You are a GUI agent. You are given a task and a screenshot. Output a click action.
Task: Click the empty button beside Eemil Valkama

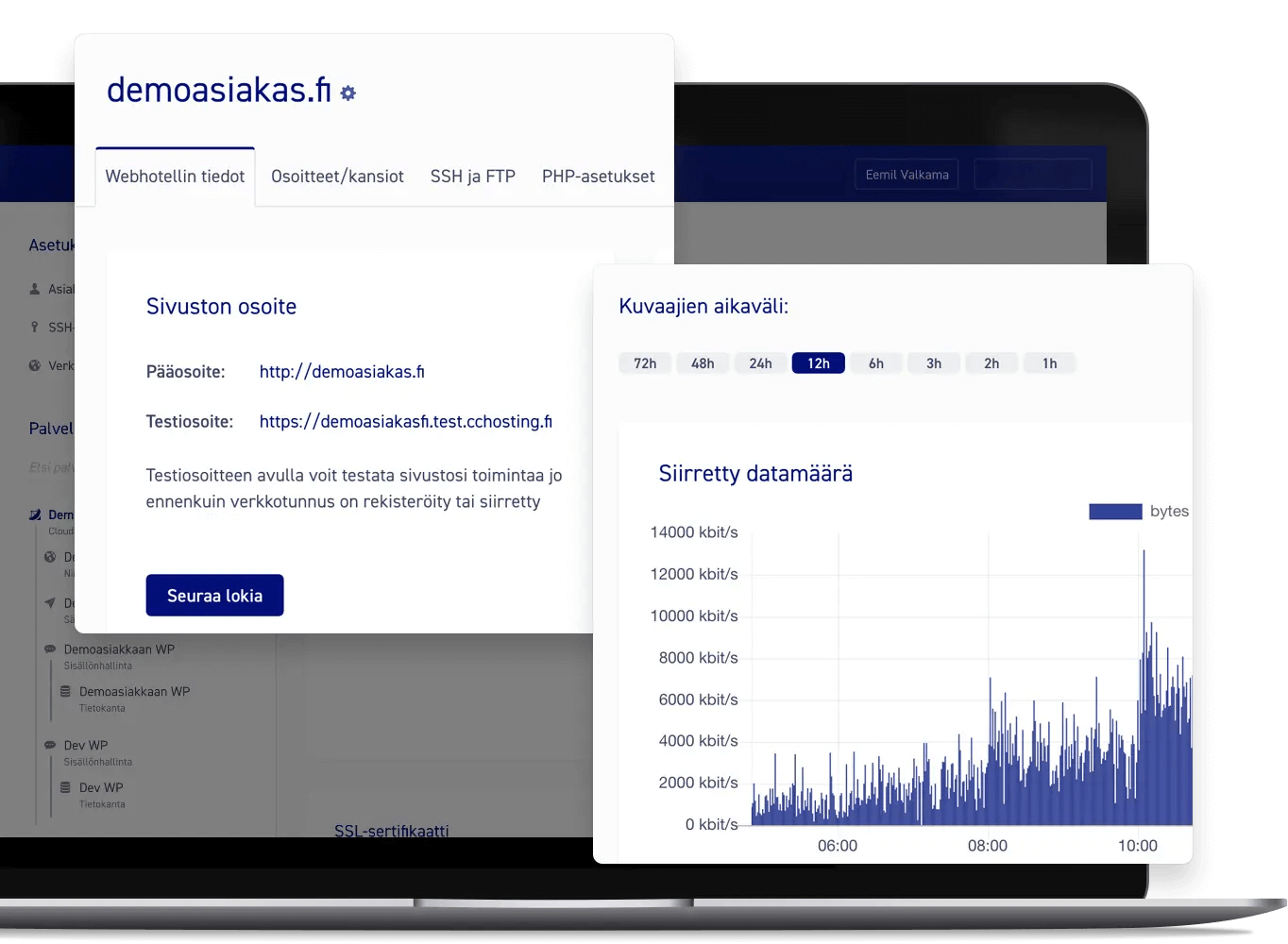(1033, 175)
